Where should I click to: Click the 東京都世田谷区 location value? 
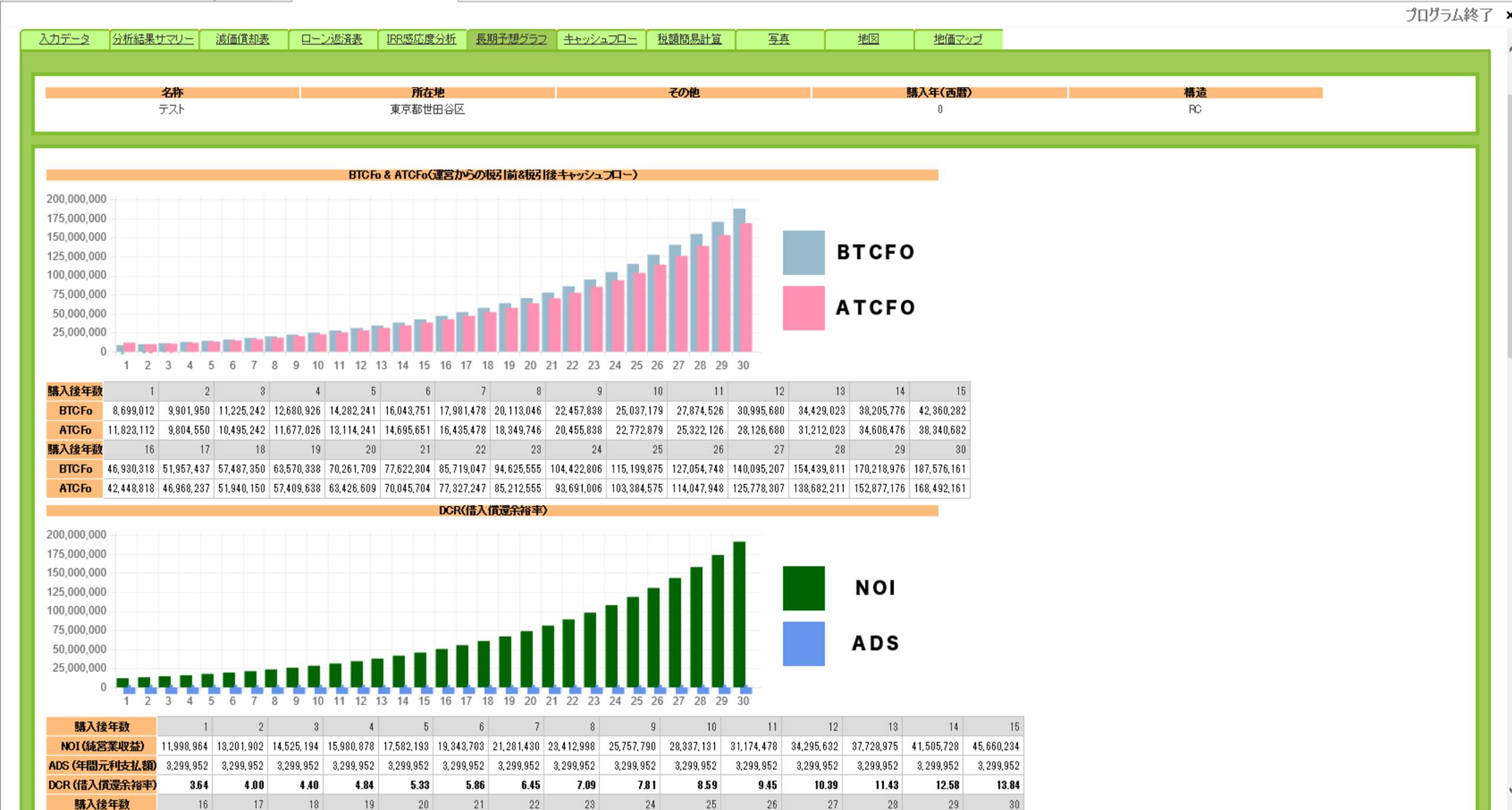(x=427, y=109)
